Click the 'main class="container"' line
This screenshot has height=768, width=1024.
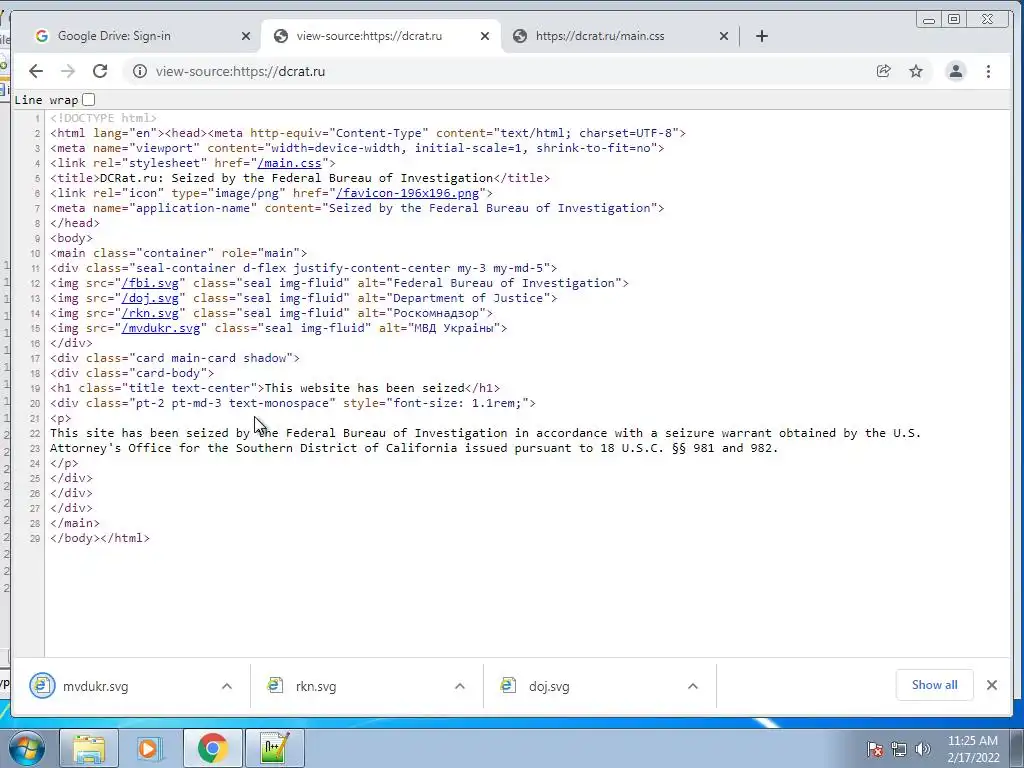pyautogui.click(x=178, y=253)
